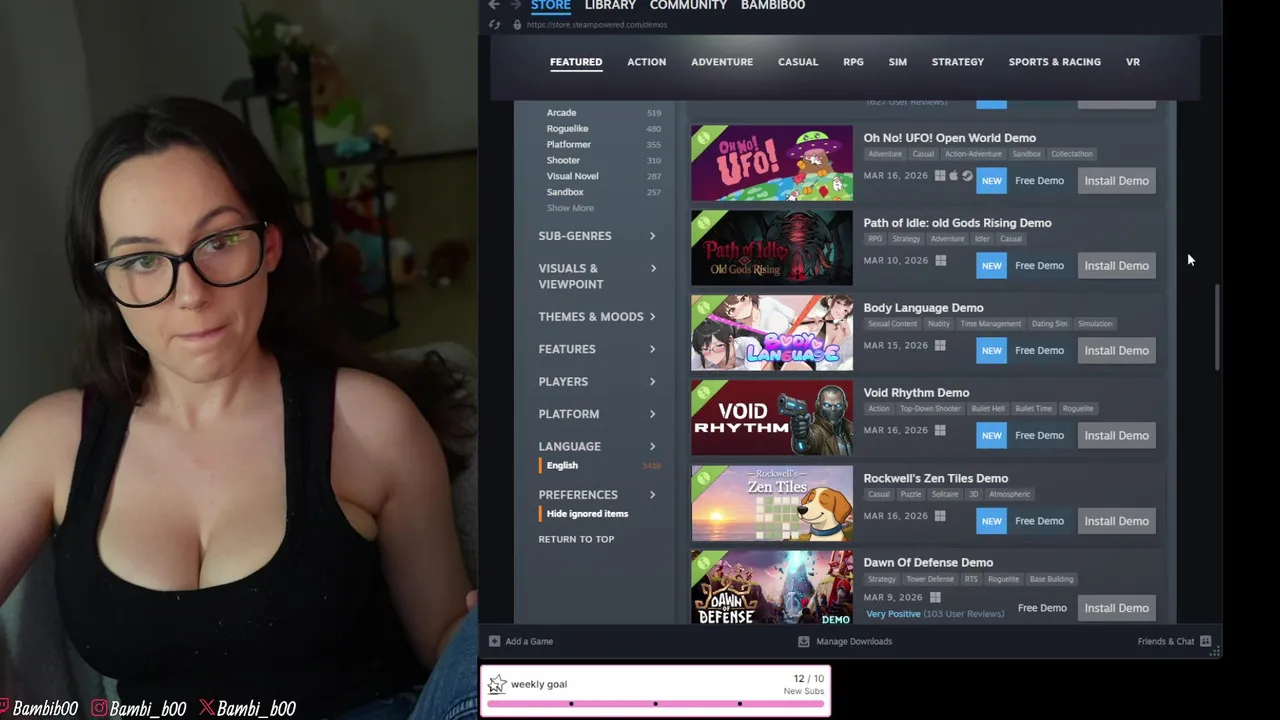The image size is (1280, 720).
Task: Install the Rockwell's Zen Tiles demo
Action: pos(1116,521)
